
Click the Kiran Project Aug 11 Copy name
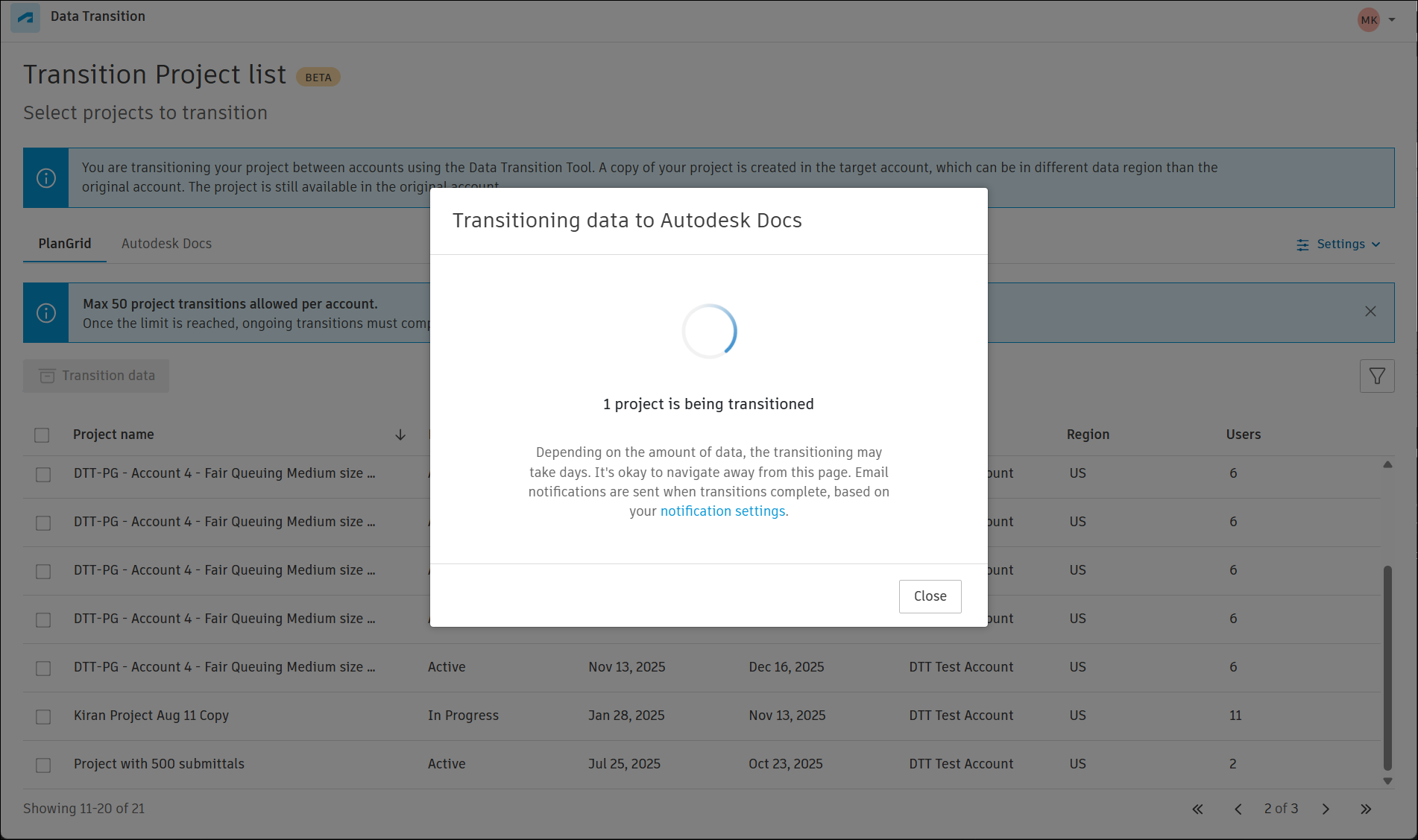[x=151, y=716]
